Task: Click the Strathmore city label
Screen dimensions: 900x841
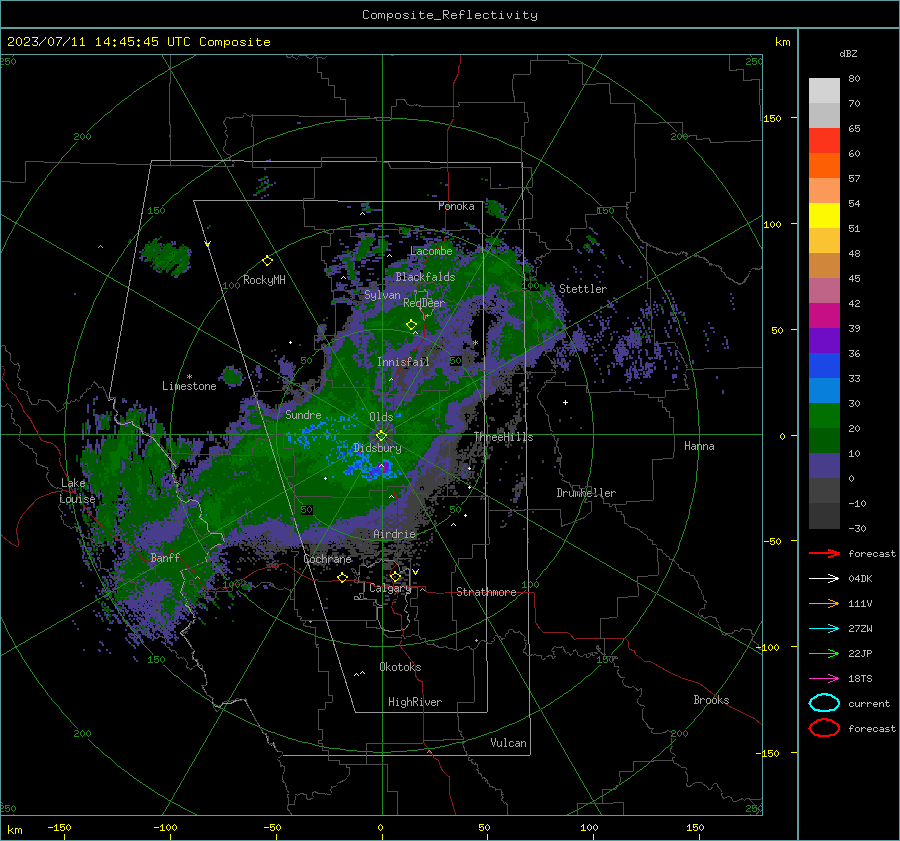Action: (x=486, y=592)
